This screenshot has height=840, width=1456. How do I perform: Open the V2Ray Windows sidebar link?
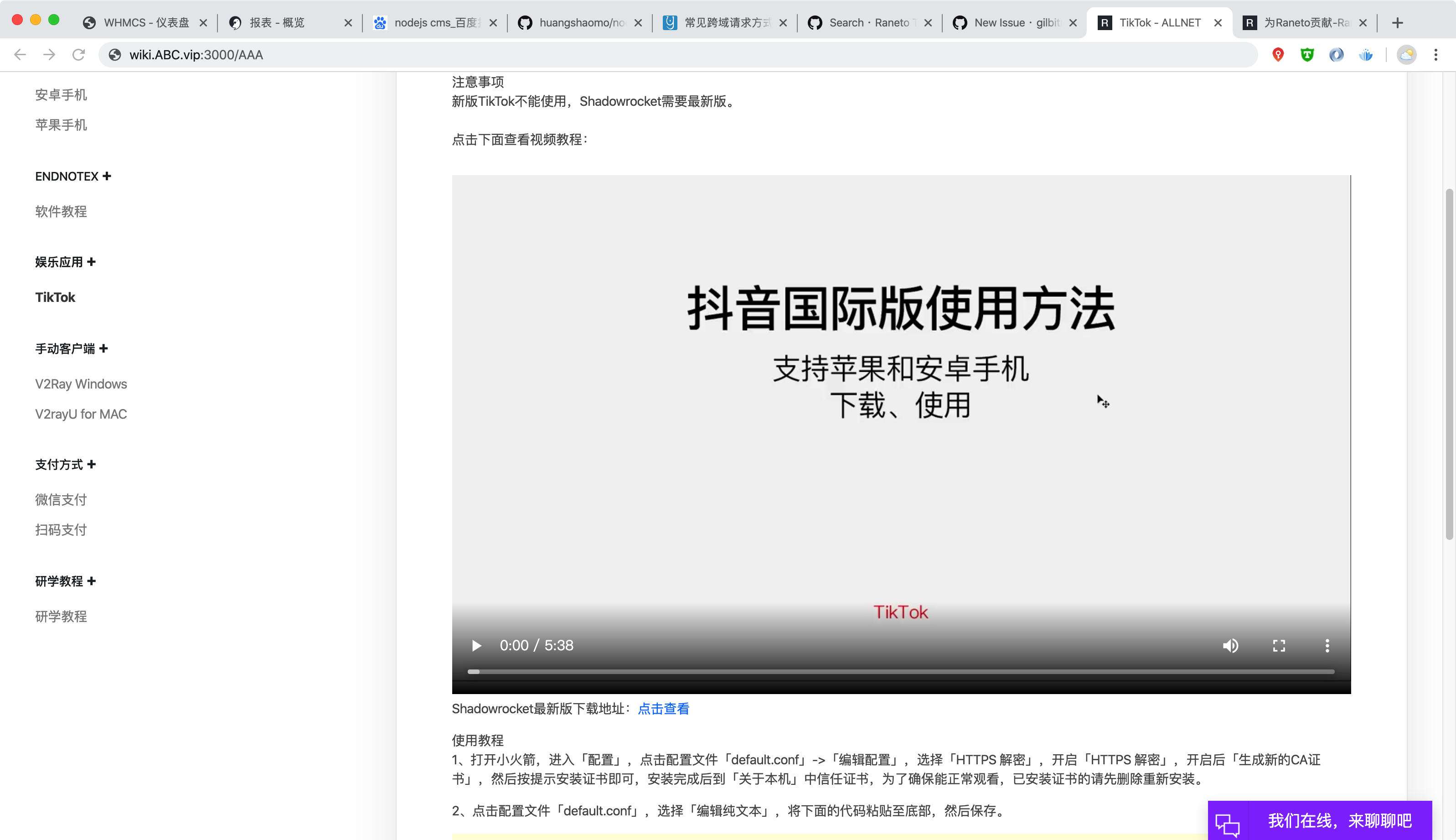[81, 384]
